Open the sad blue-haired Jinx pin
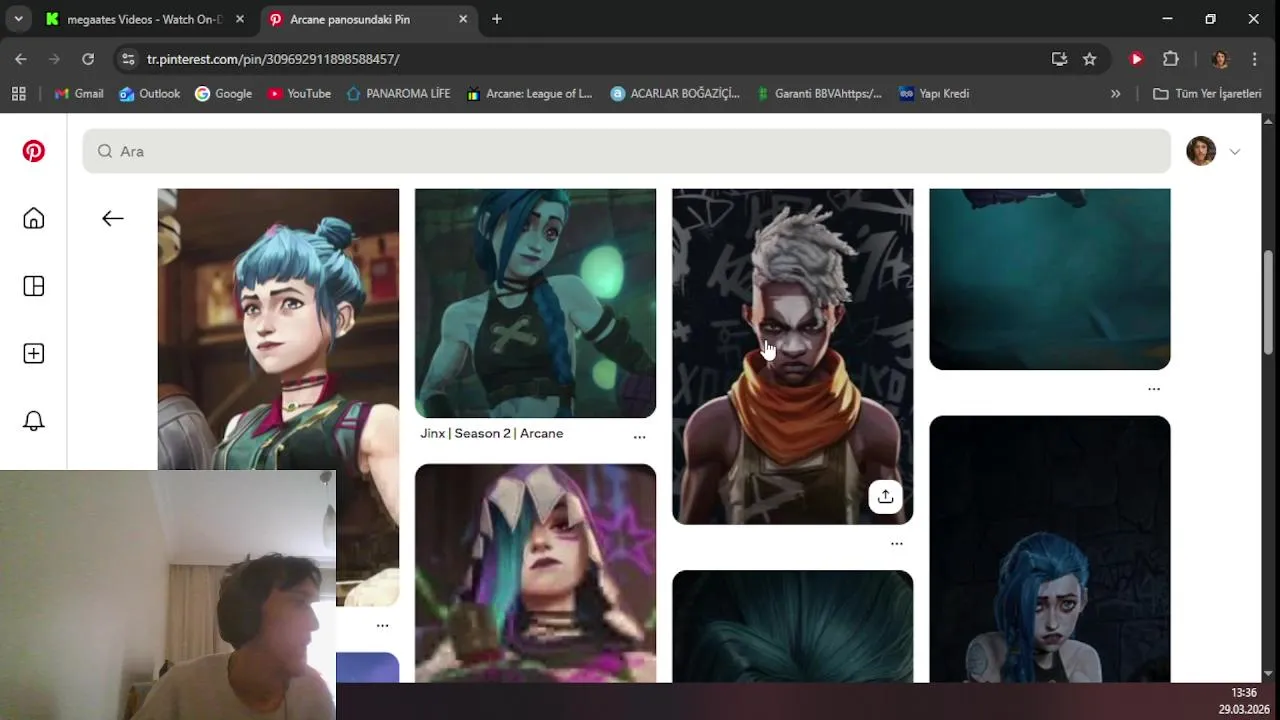The width and height of the screenshot is (1280, 720). 1049,549
